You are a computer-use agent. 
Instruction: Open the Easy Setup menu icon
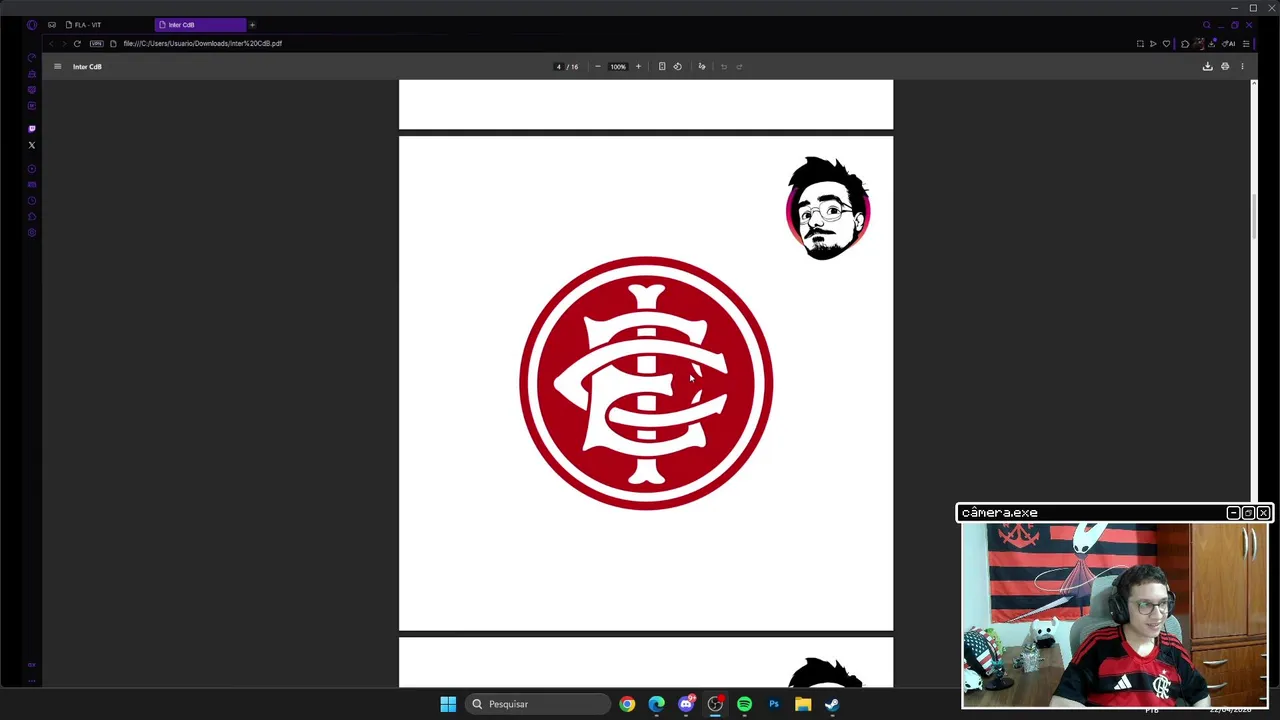click(x=1246, y=44)
